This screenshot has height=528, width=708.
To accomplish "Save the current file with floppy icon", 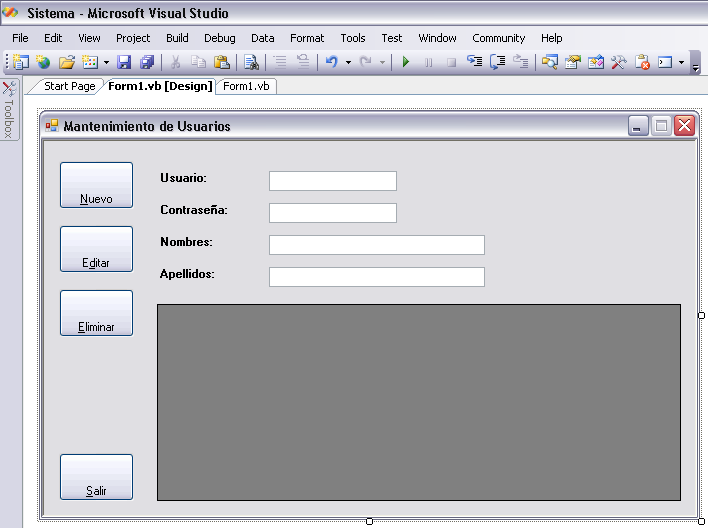I will click(x=124, y=62).
